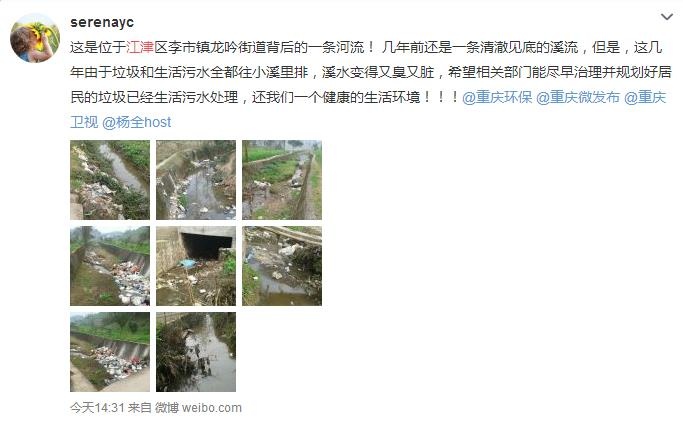This screenshot has height=425, width=683.
Task: Open the @重庆环保 mention
Action: (497, 97)
